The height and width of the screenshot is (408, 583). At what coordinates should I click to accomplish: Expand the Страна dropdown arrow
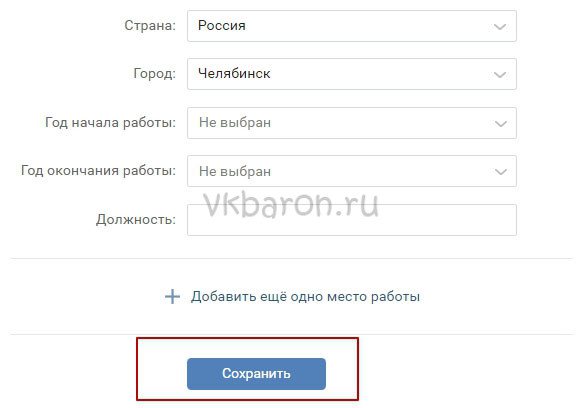[500, 26]
